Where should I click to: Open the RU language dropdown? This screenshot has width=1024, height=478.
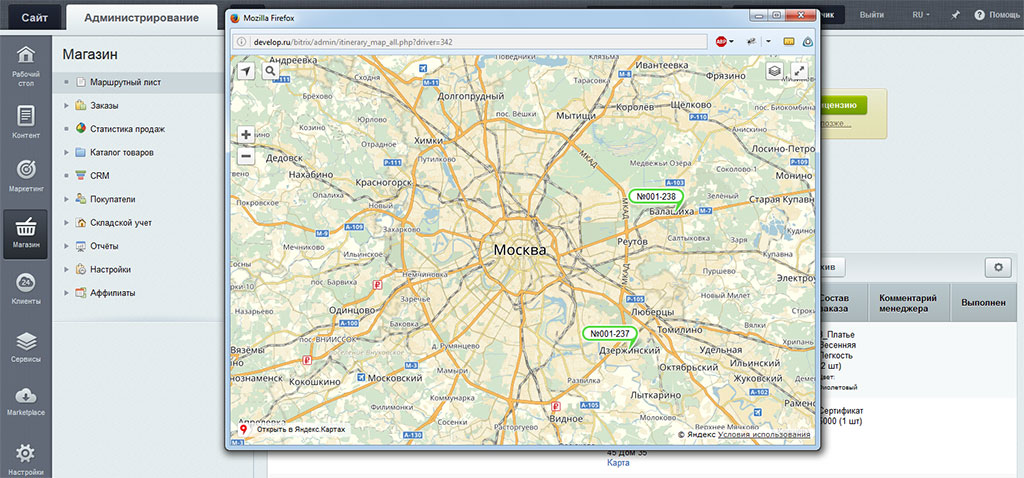[x=920, y=15]
